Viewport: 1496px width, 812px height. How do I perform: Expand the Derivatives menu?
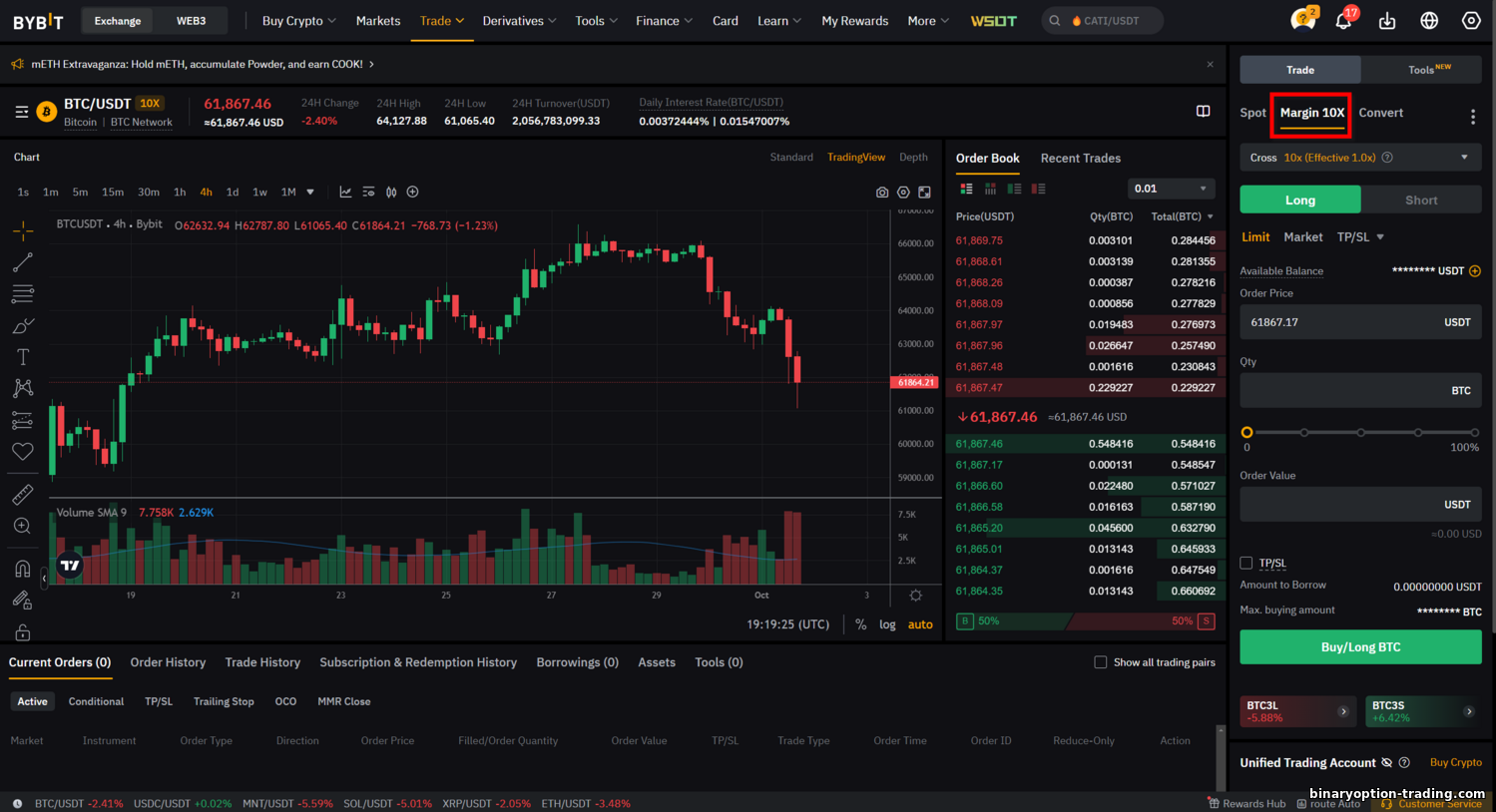(x=519, y=20)
